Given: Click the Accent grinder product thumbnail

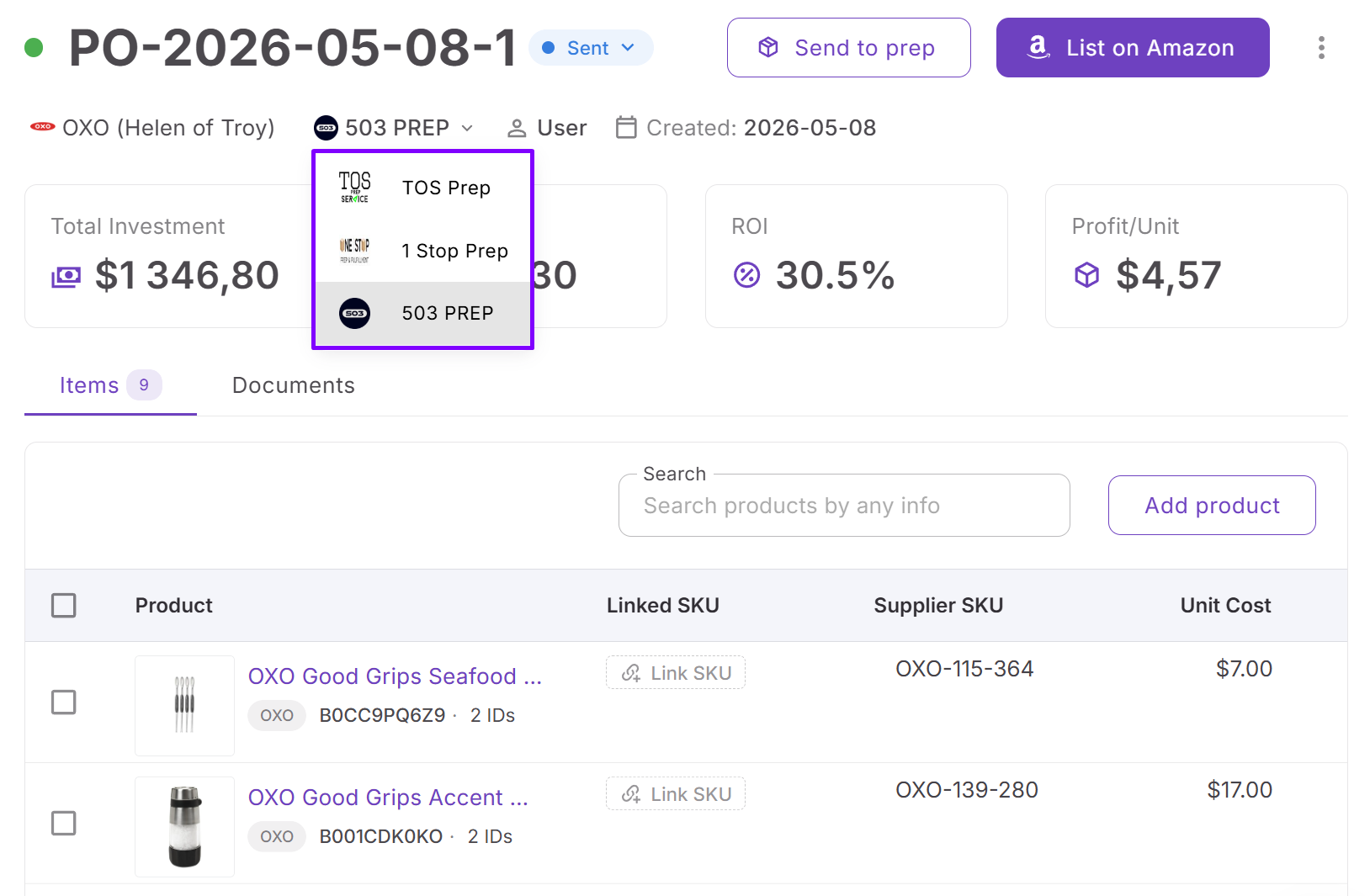Looking at the screenshot, I should (184, 826).
